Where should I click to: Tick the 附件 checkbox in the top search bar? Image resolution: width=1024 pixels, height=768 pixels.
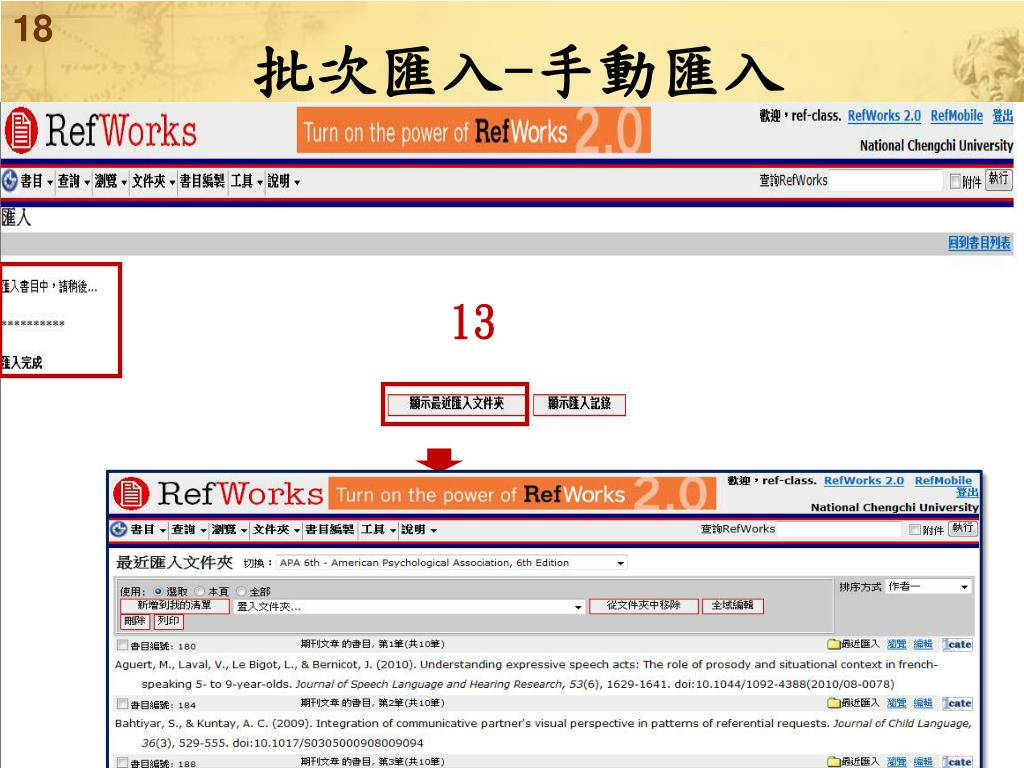[x=955, y=181]
